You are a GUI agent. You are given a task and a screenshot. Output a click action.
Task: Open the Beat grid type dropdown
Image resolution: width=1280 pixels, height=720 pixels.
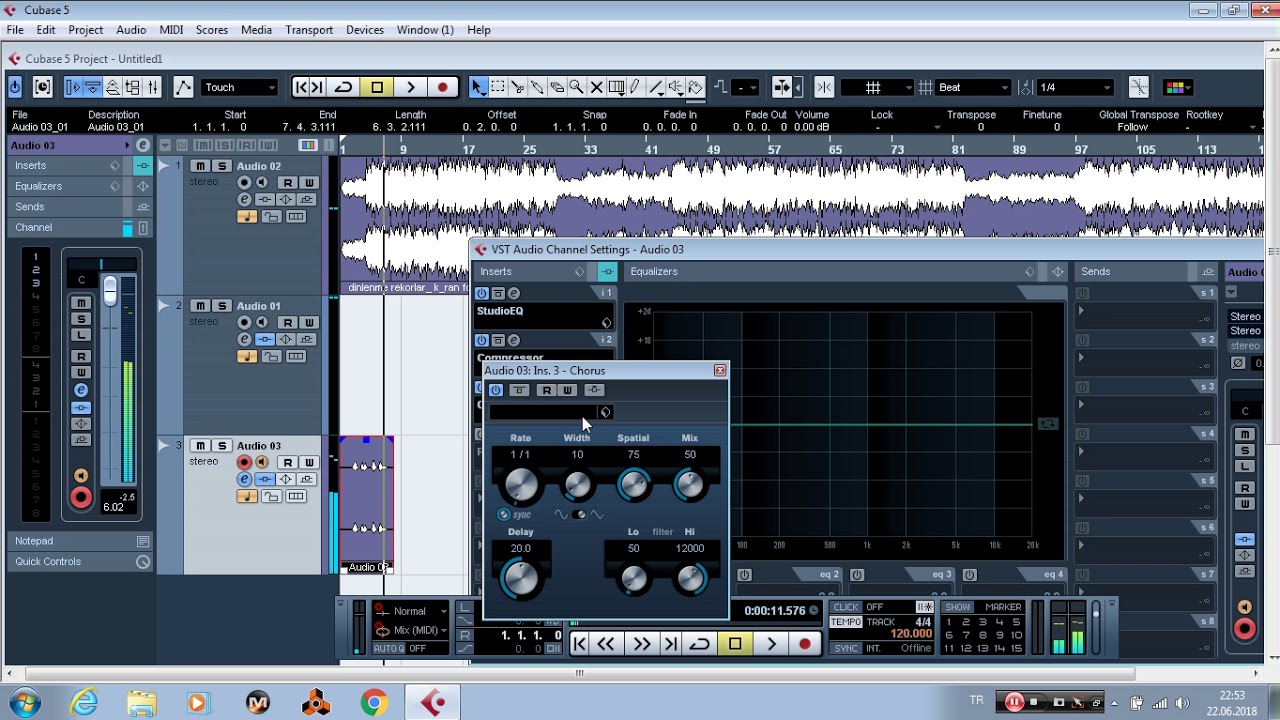(972, 88)
